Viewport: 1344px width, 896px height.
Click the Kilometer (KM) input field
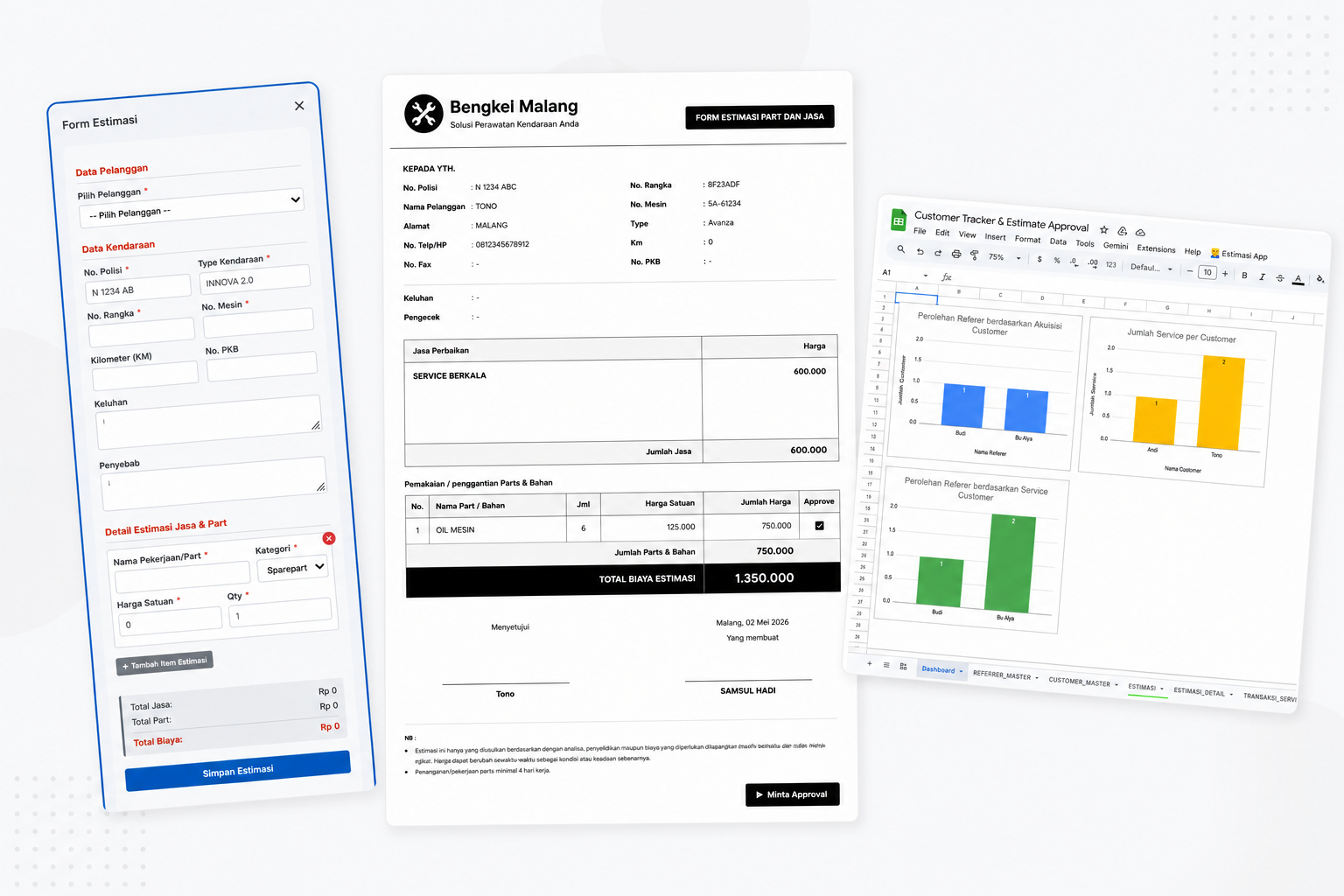tap(145, 375)
